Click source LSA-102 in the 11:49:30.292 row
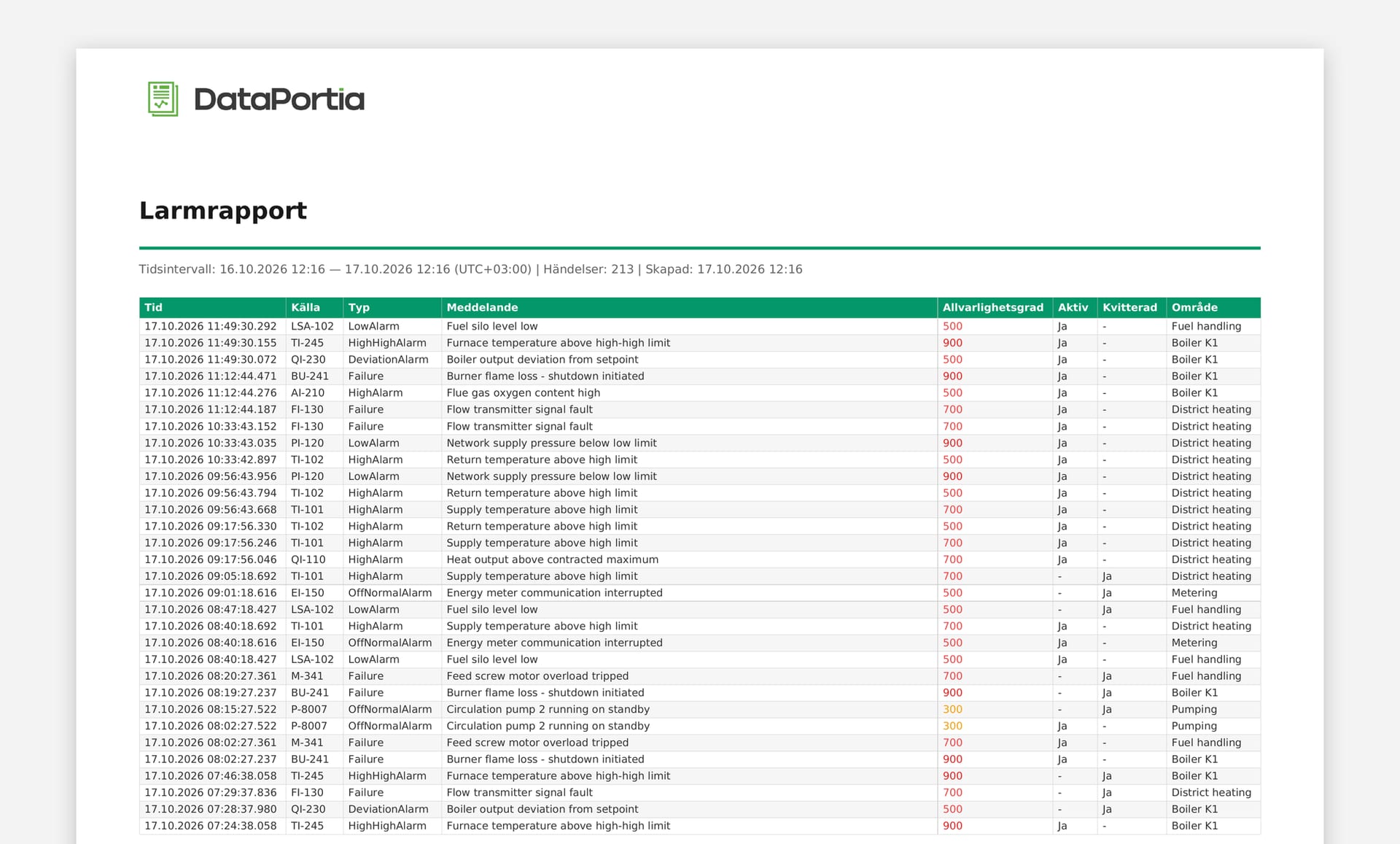 tap(312, 326)
